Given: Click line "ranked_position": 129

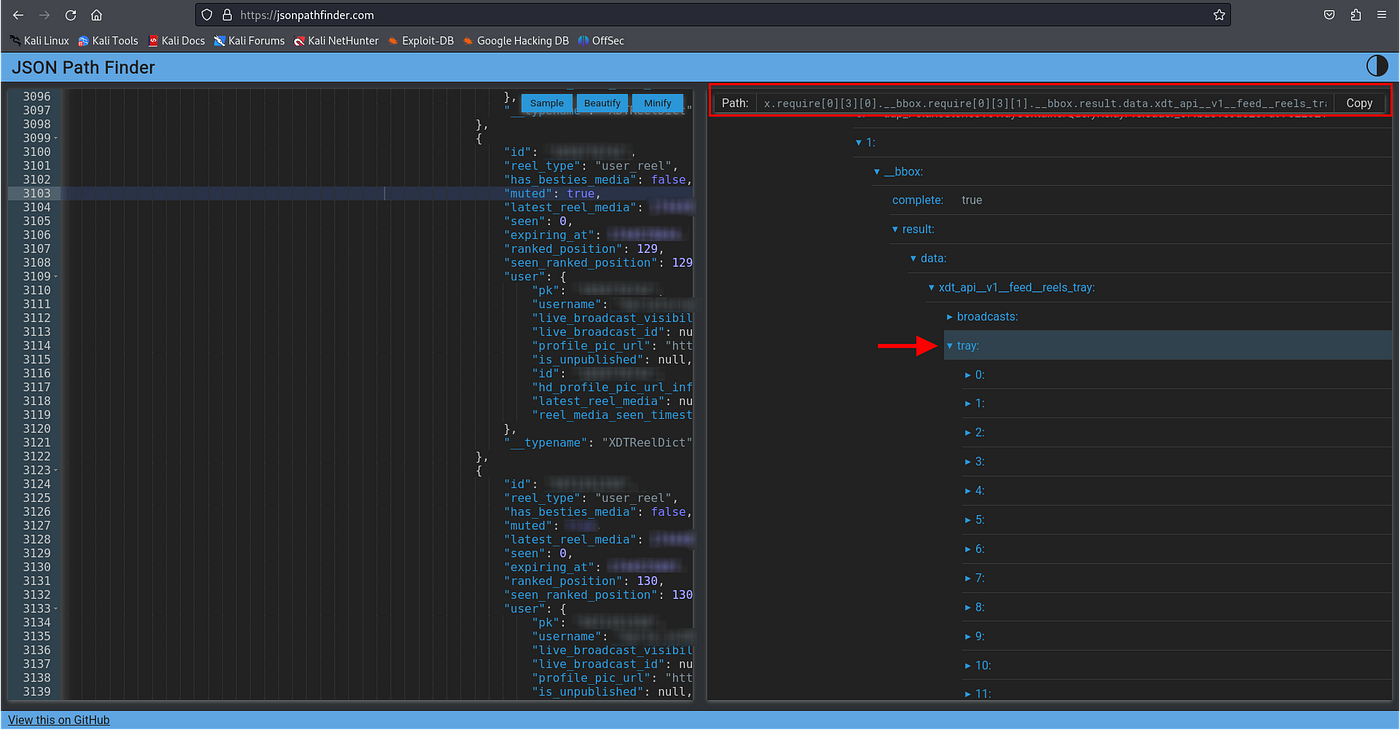Looking at the screenshot, I should click(584, 249).
